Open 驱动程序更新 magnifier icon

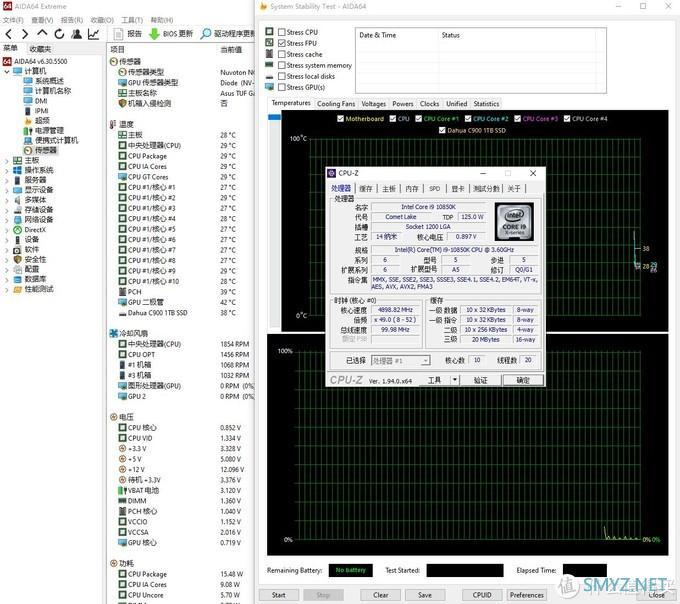click(206, 34)
